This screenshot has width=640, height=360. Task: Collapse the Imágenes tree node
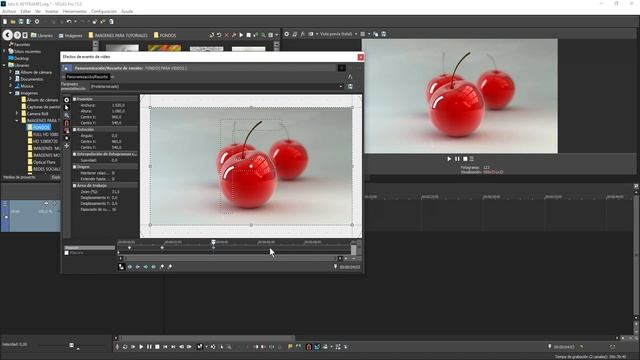(11, 93)
